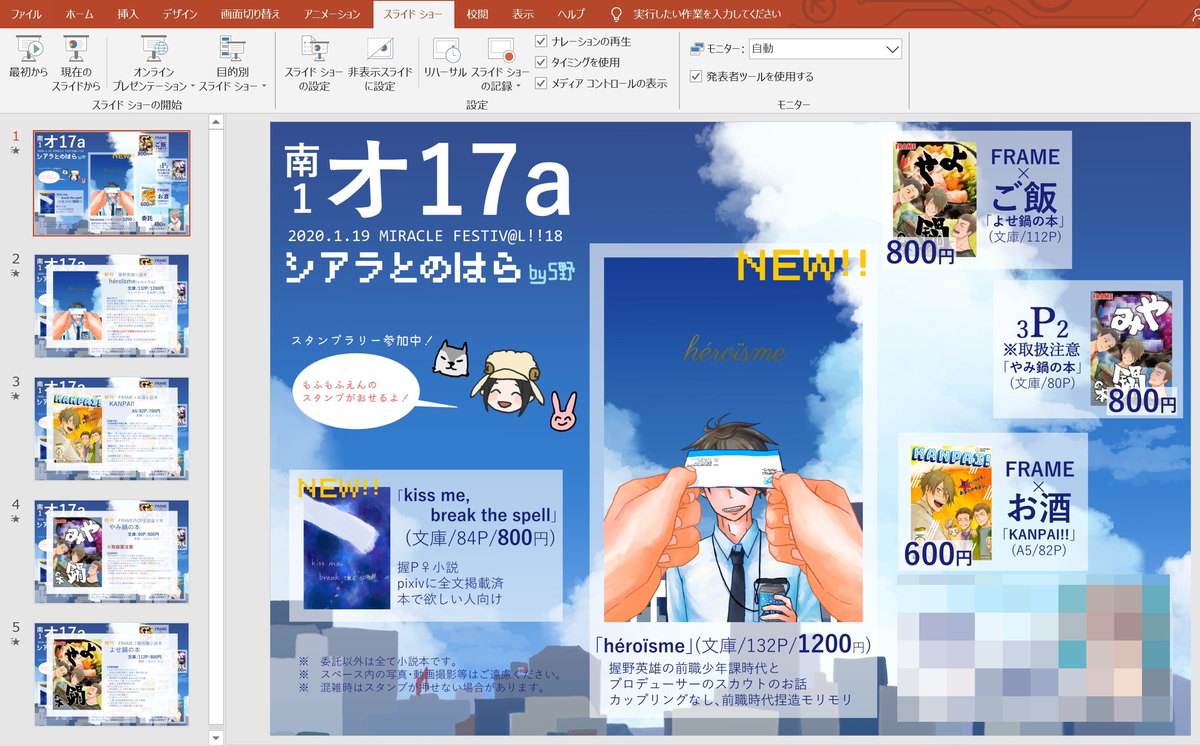Click the 600円 price text
This screenshot has height=746, width=1200.
pyautogui.click(x=937, y=553)
